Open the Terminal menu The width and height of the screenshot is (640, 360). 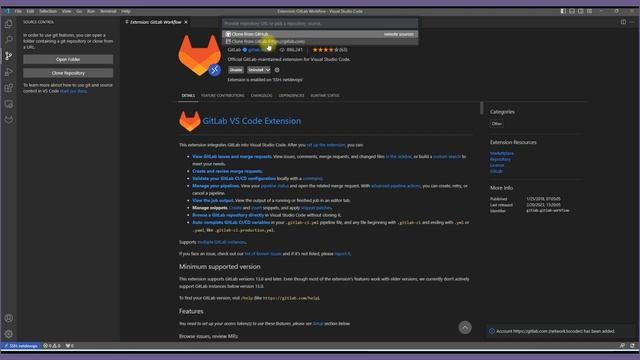click(108, 11)
